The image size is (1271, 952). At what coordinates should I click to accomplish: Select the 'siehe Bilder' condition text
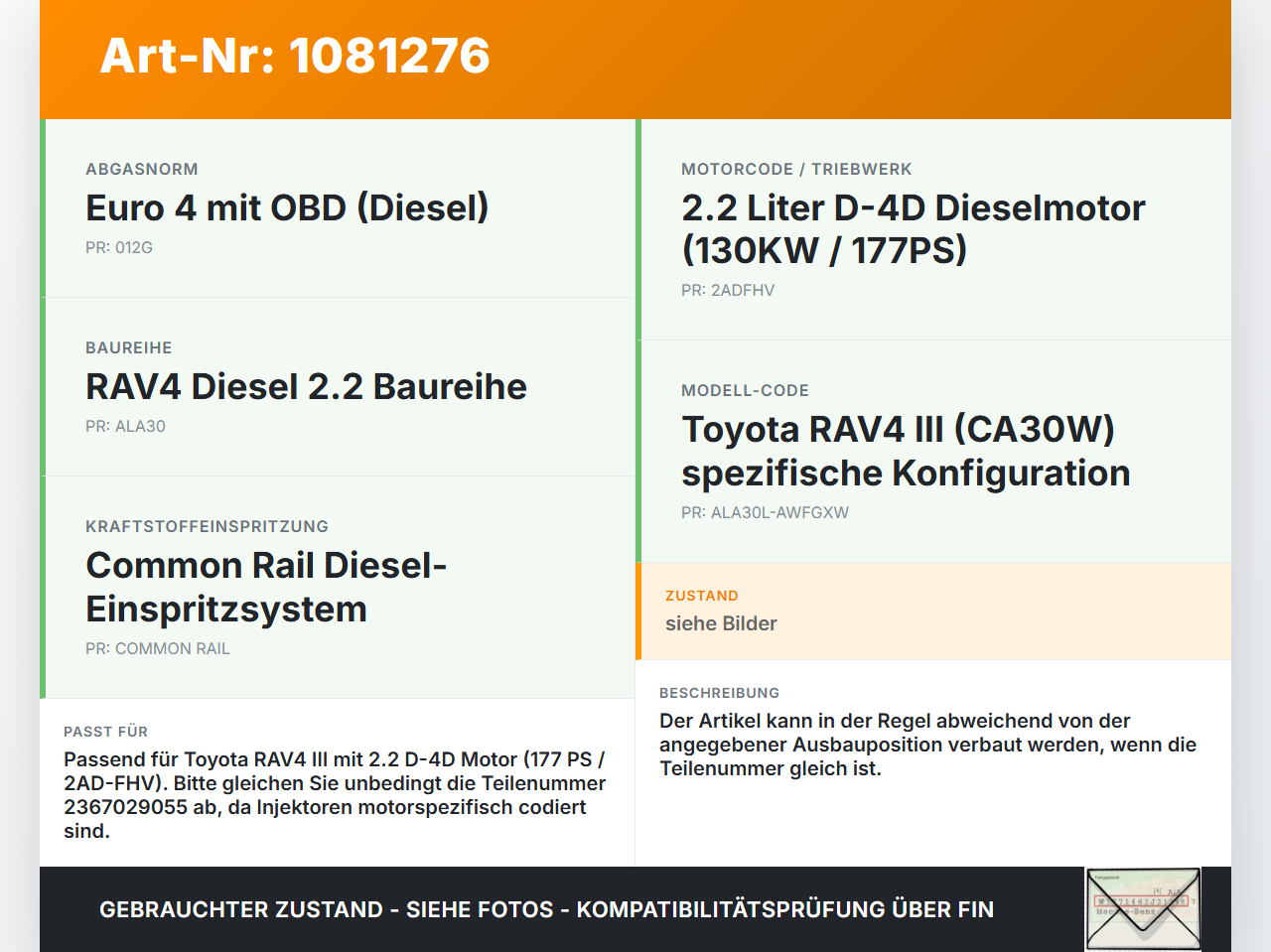coord(721,623)
